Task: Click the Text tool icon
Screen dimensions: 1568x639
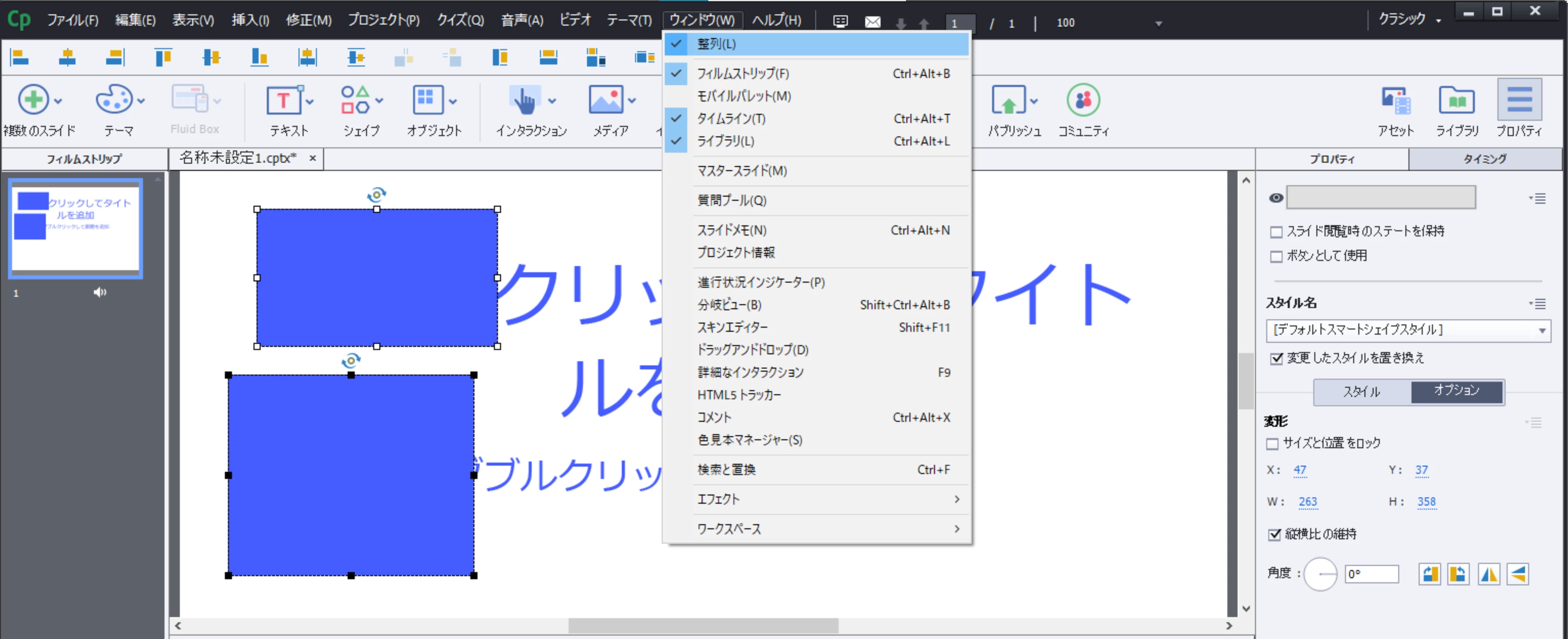Action: pos(283,101)
